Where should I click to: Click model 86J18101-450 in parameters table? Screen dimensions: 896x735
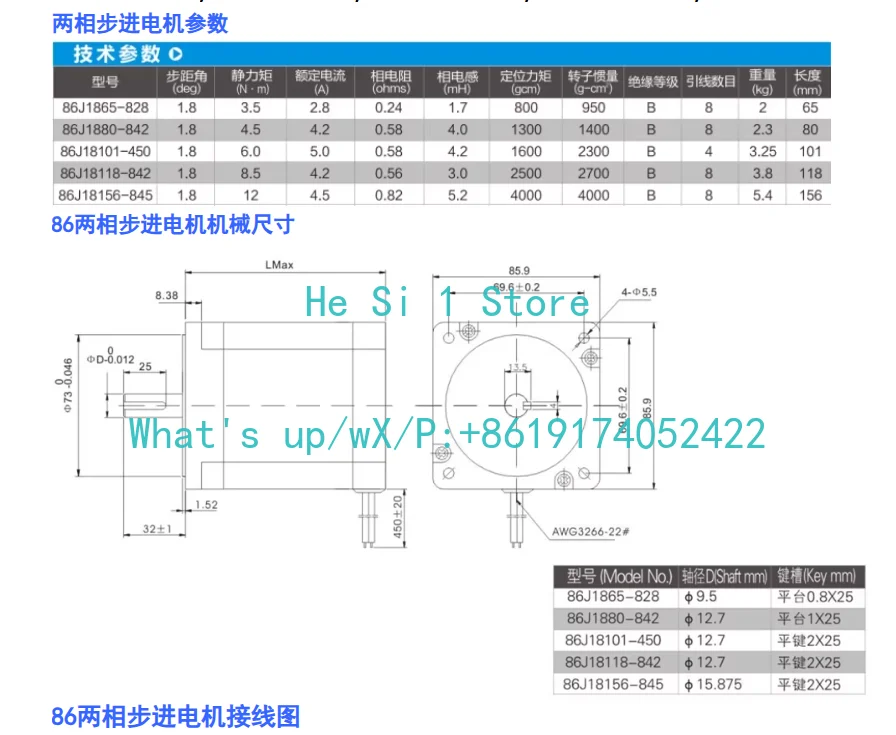click(105, 151)
